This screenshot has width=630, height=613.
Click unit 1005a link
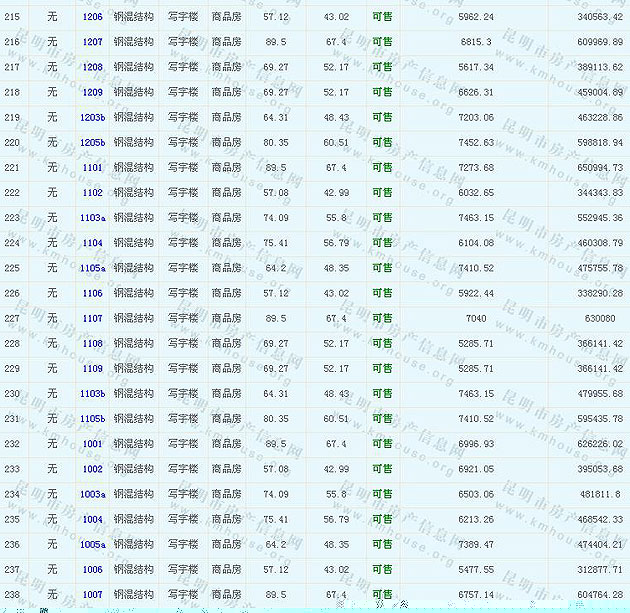pyautogui.click(x=92, y=544)
